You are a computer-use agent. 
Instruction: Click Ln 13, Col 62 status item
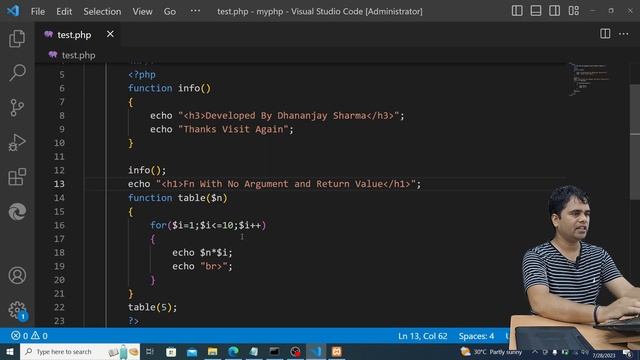click(422, 336)
